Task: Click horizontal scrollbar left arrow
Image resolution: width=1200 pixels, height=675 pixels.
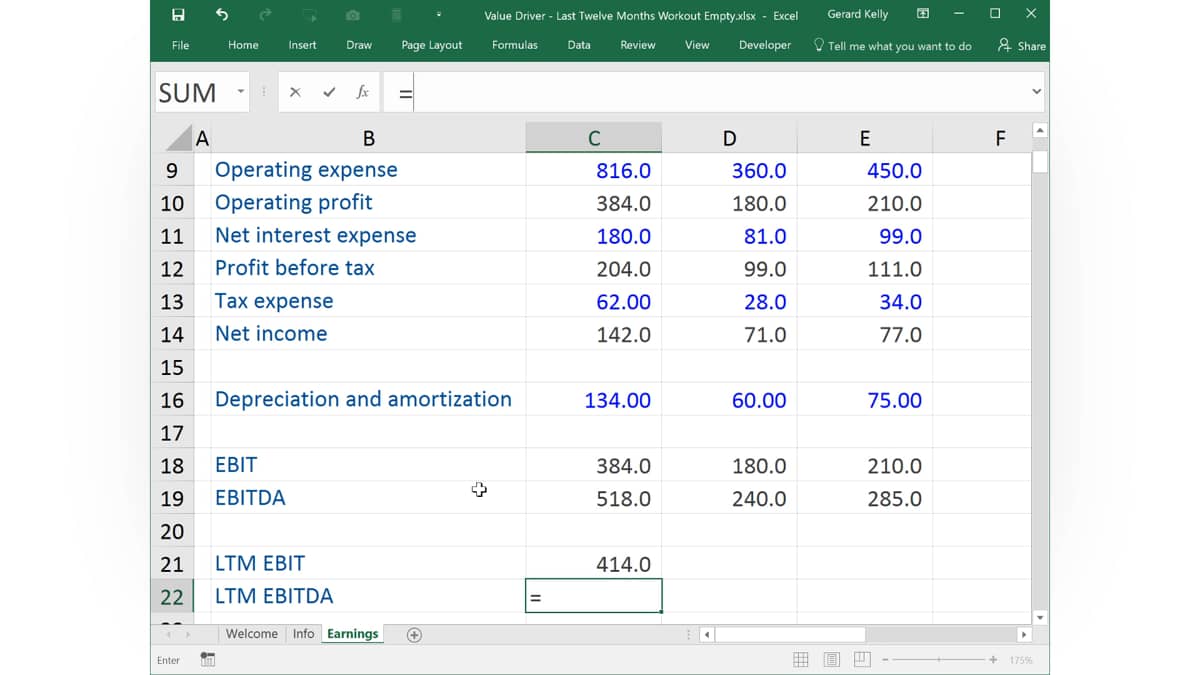Action: (x=707, y=635)
